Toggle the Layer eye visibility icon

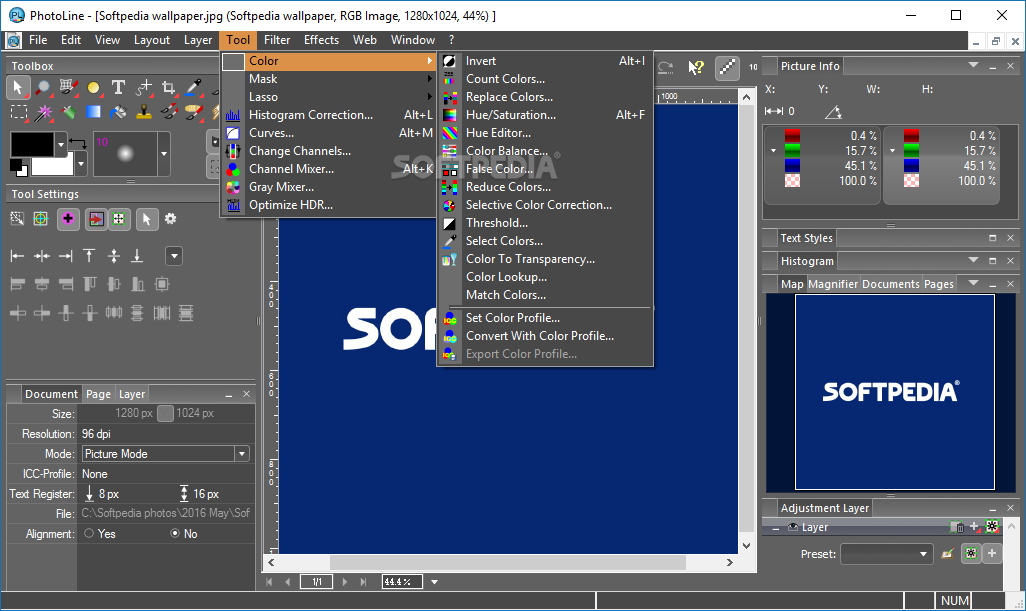(x=792, y=527)
